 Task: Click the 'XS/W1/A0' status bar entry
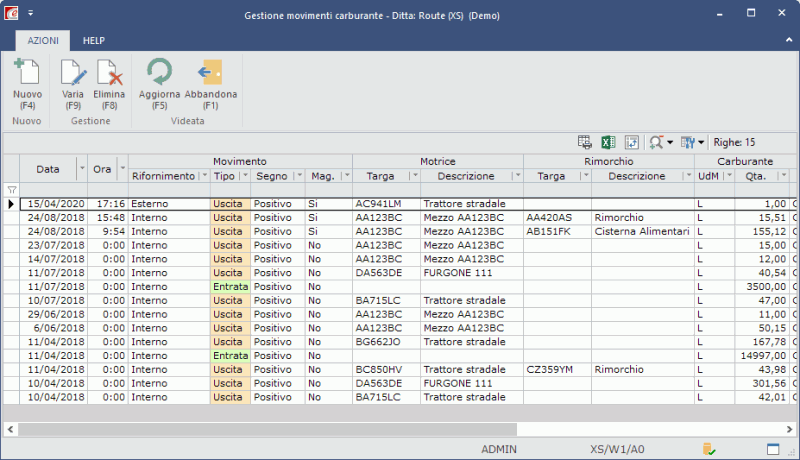[617, 449]
